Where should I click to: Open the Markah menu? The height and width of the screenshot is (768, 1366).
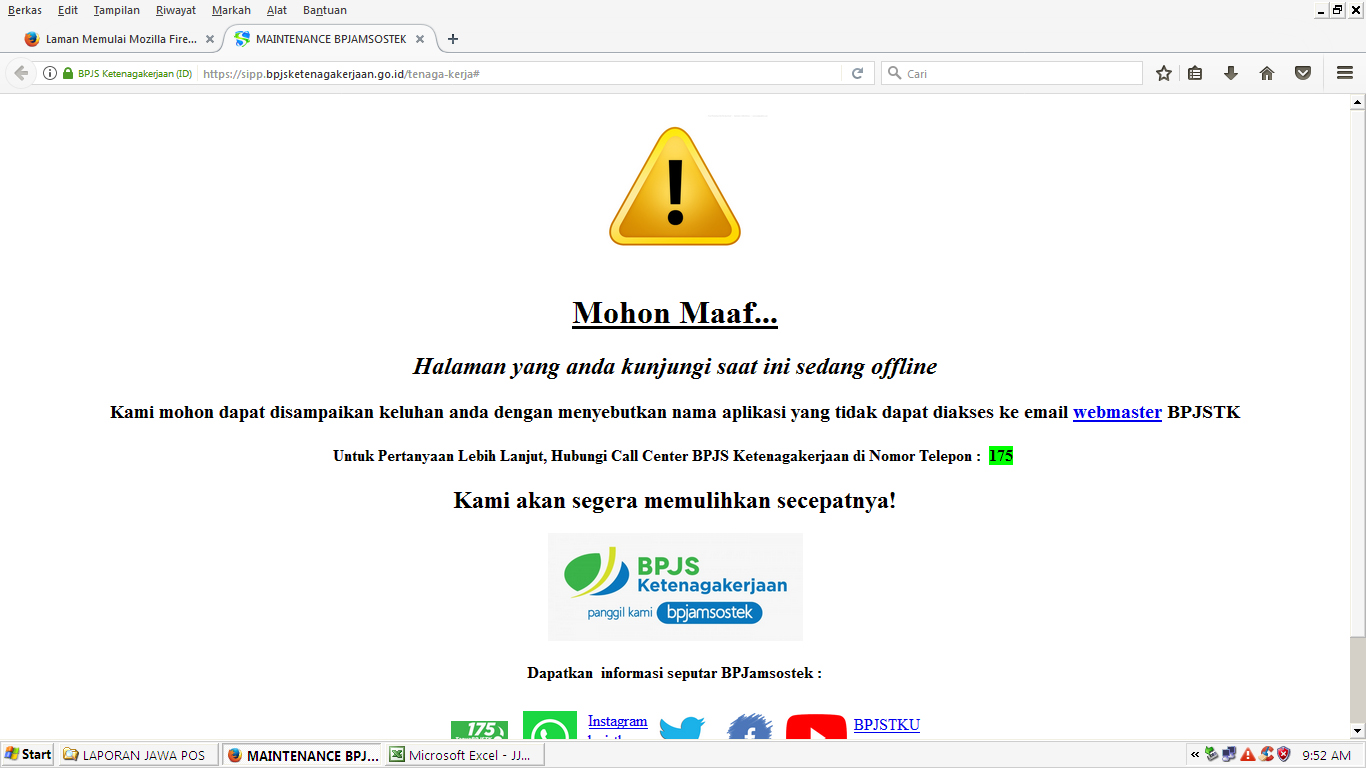pos(231,10)
